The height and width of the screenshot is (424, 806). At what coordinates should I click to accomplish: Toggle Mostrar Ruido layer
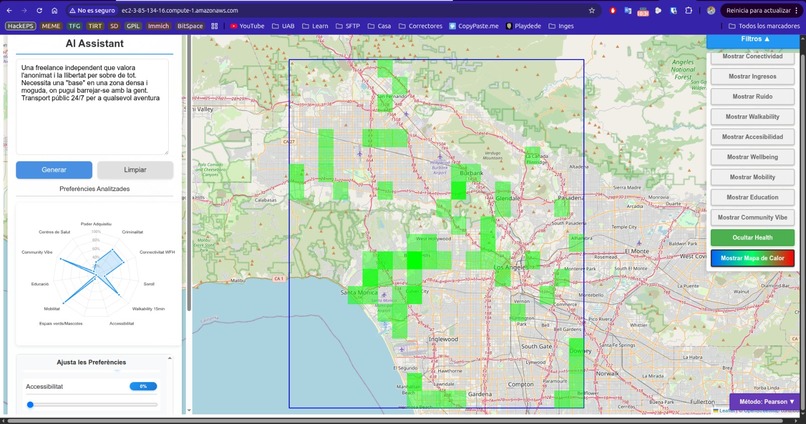click(x=753, y=96)
